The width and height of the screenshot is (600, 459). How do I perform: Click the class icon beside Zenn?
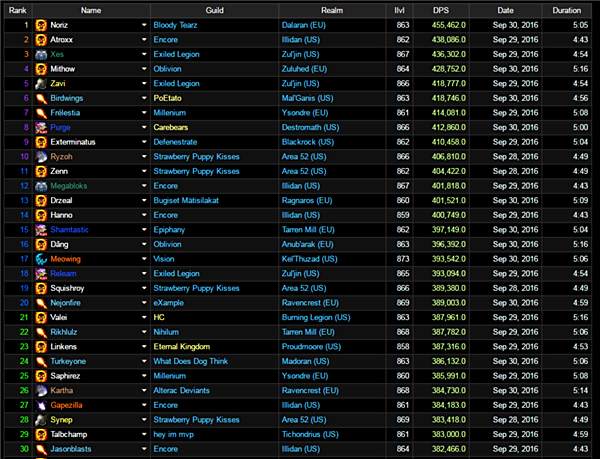41,171
